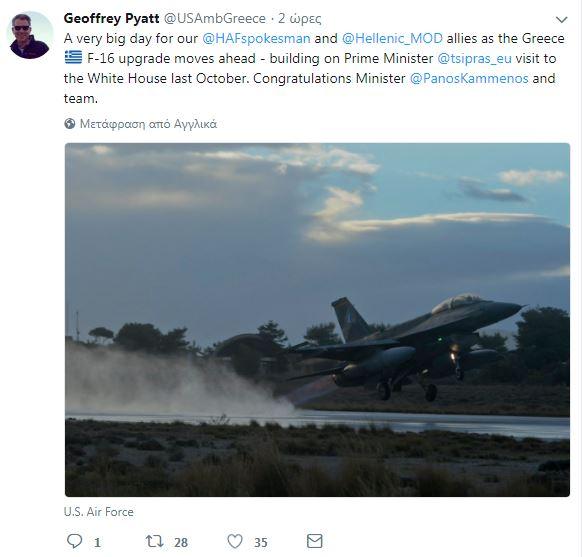
Task: Click the @USAmbGreece handle
Action: [215, 19]
